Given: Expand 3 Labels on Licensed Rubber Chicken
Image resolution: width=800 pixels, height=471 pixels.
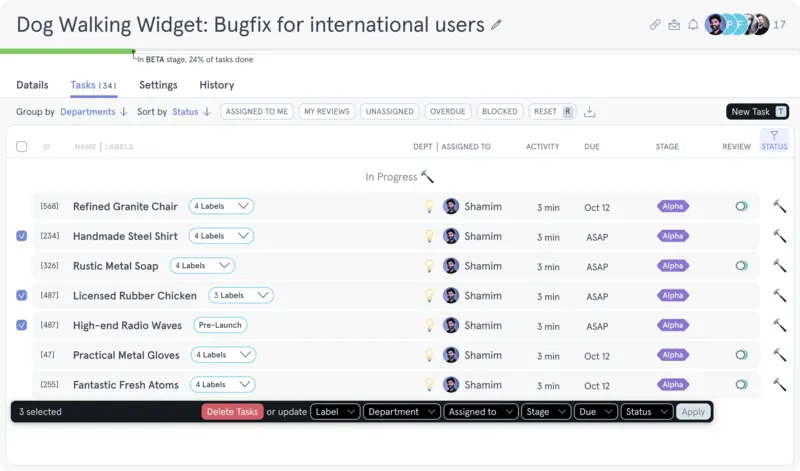Looking at the screenshot, I should point(241,295).
